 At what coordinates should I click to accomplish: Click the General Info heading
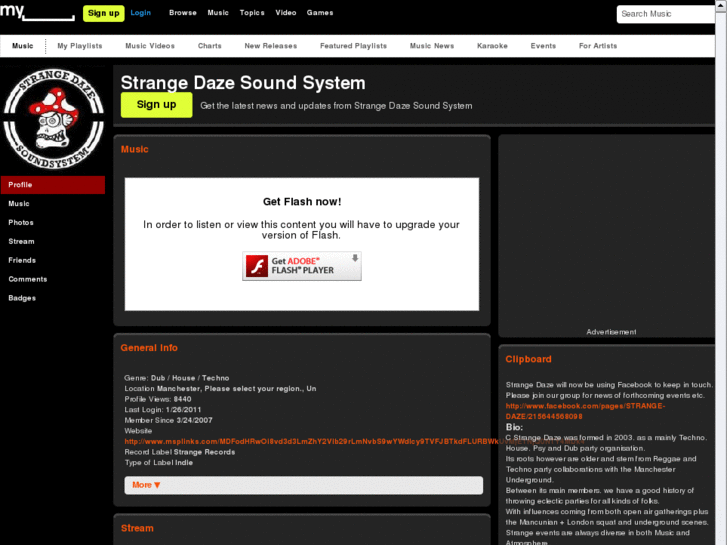149,348
